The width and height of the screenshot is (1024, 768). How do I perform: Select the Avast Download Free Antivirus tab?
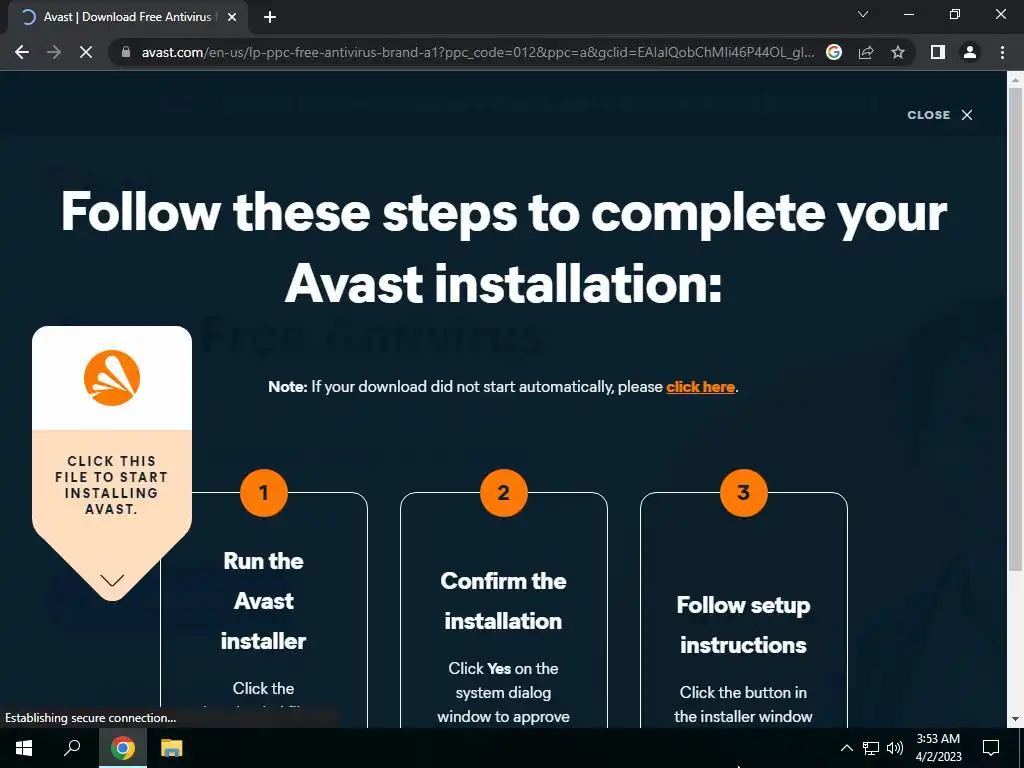pos(127,18)
